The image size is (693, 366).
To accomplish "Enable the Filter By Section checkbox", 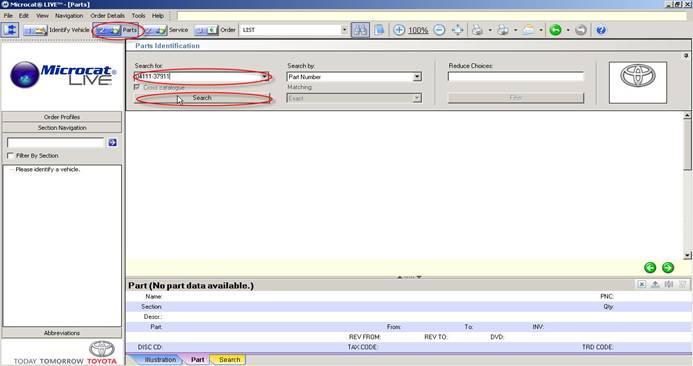I will click(11, 156).
